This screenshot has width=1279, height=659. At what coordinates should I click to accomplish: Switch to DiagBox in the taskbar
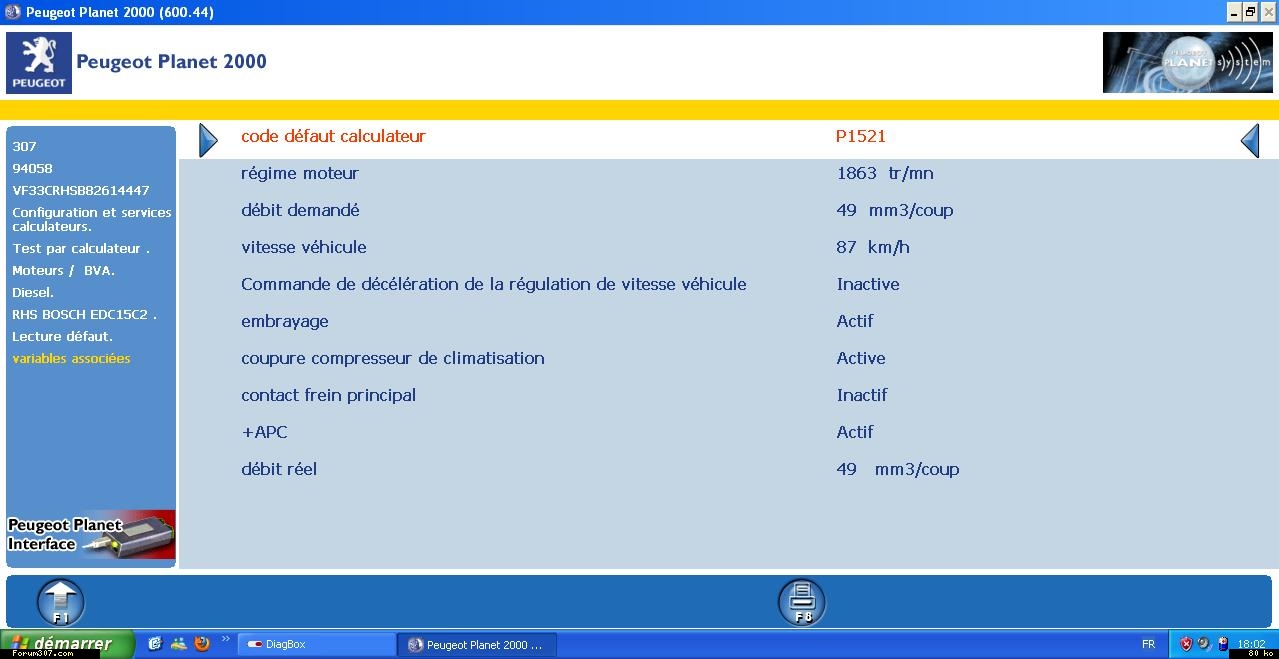click(315, 645)
